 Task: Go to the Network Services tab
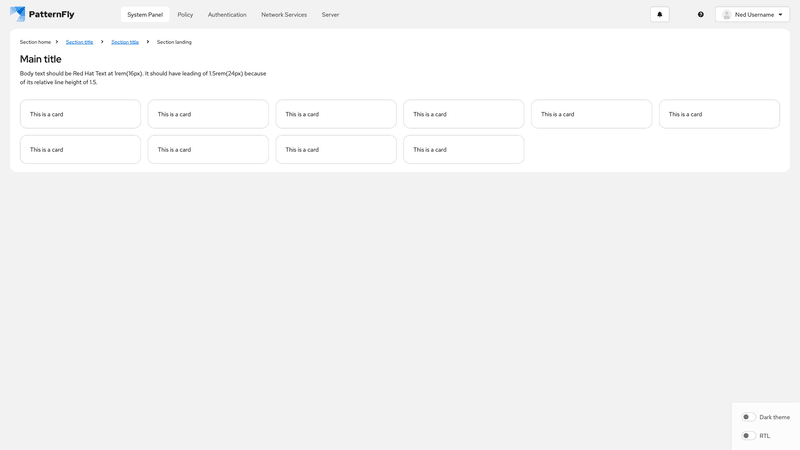(x=284, y=14)
